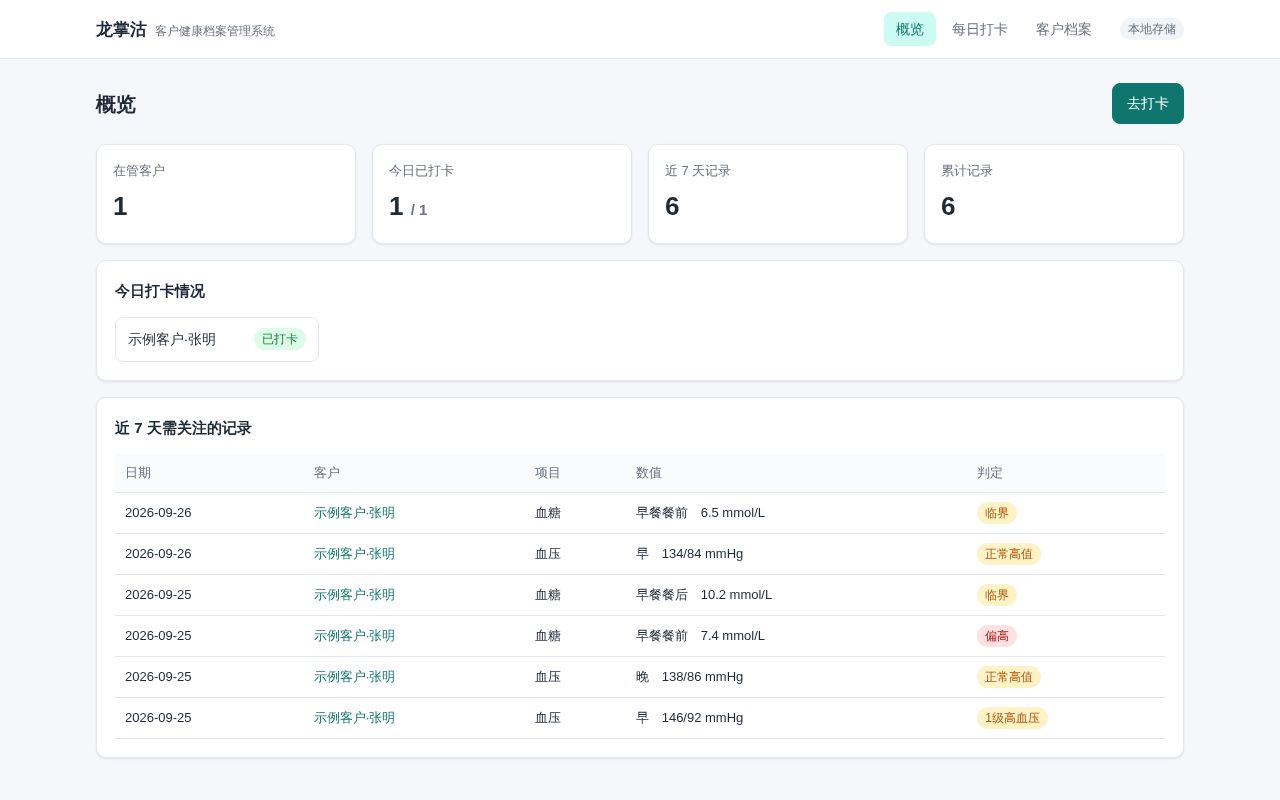1280x800 pixels.
Task: Click the 近 7 天需关注的记录 heading
Action: click(183, 428)
